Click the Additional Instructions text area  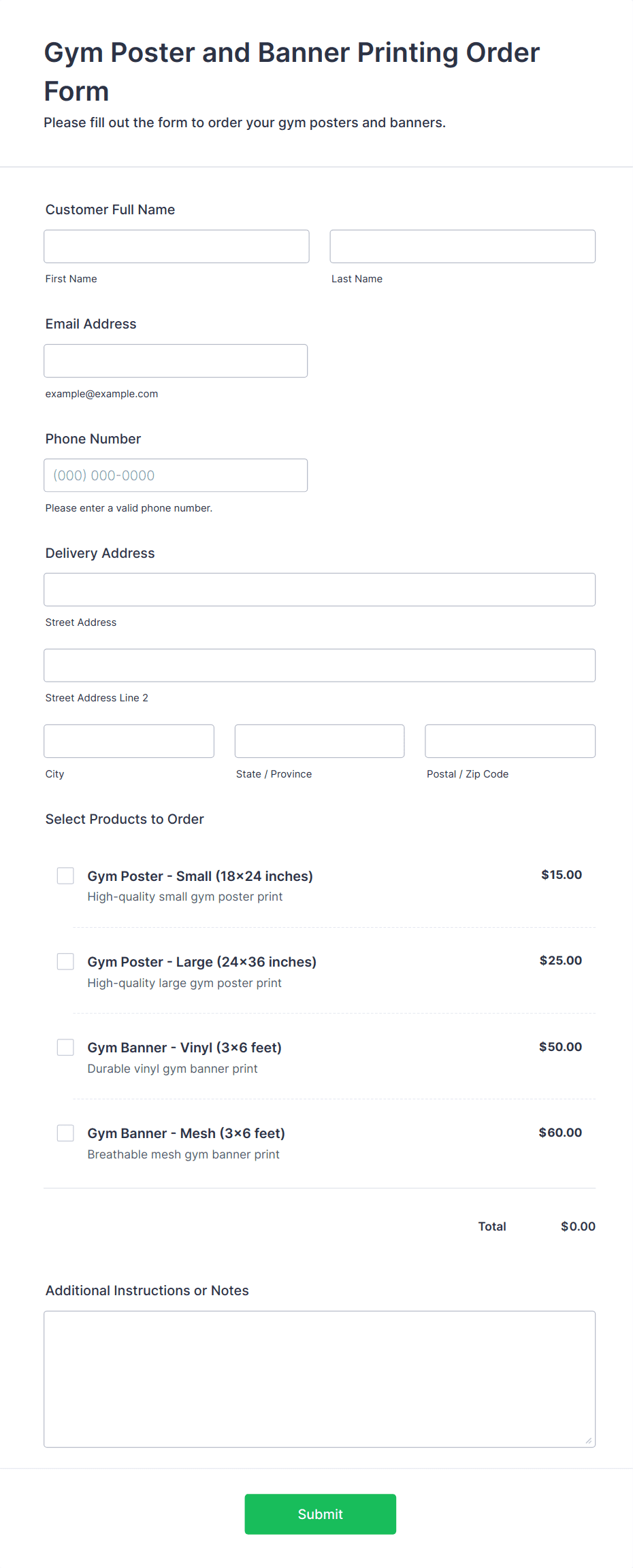pyautogui.click(x=319, y=1379)
